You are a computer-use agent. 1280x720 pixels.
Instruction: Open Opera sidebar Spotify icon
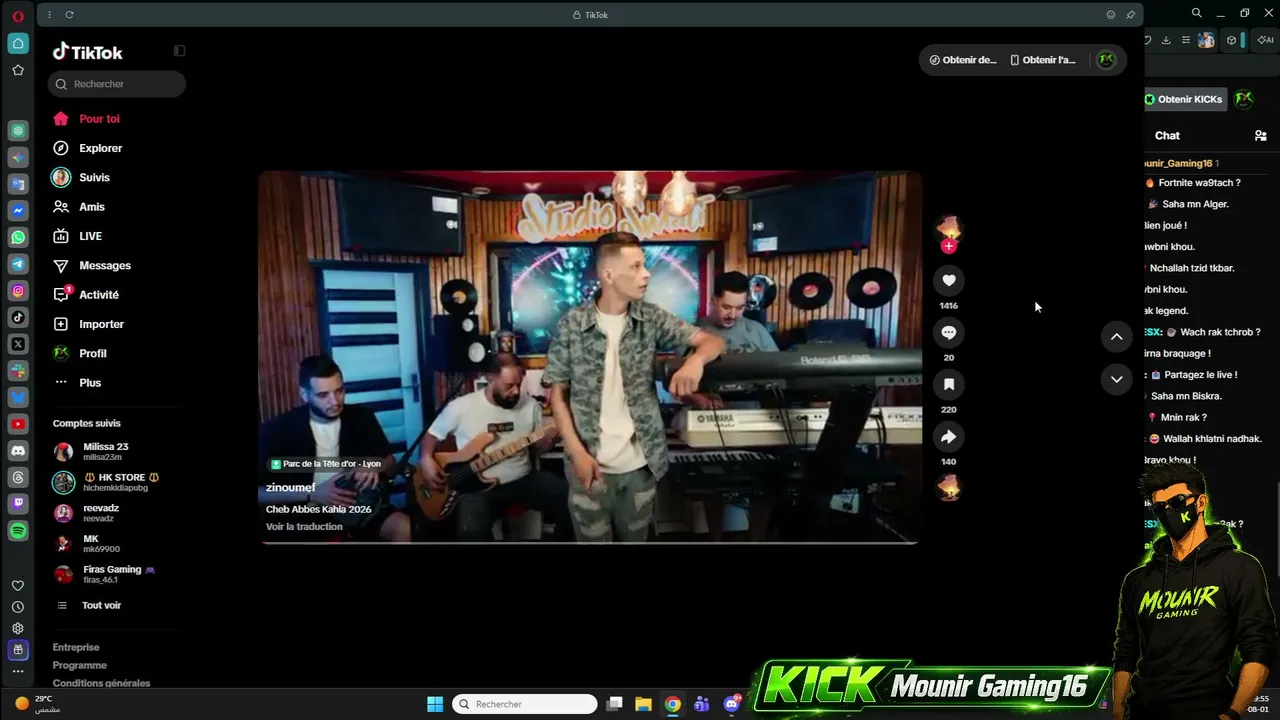[x=18, y=531]
